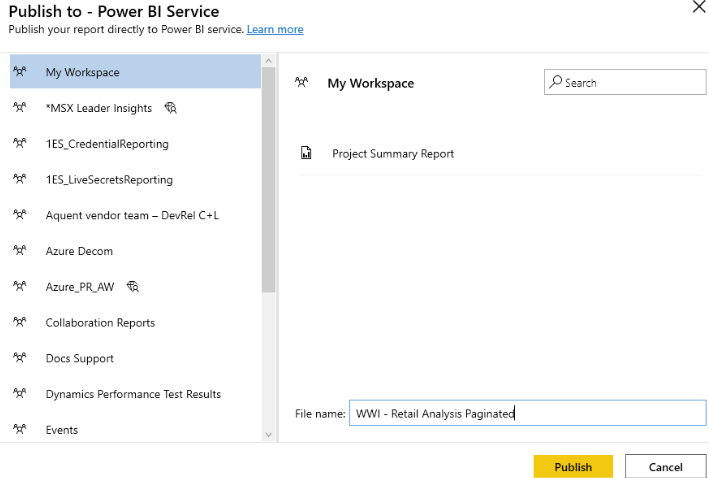Open the Project Summary Report item
This screenshot has height=478, width=709.
click(x=501, y=153)
